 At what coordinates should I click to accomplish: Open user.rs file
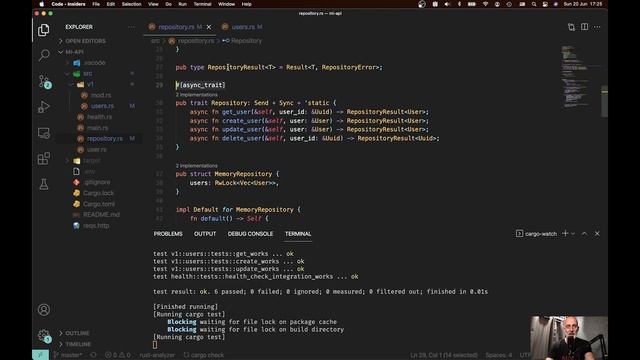pos(97,149)
